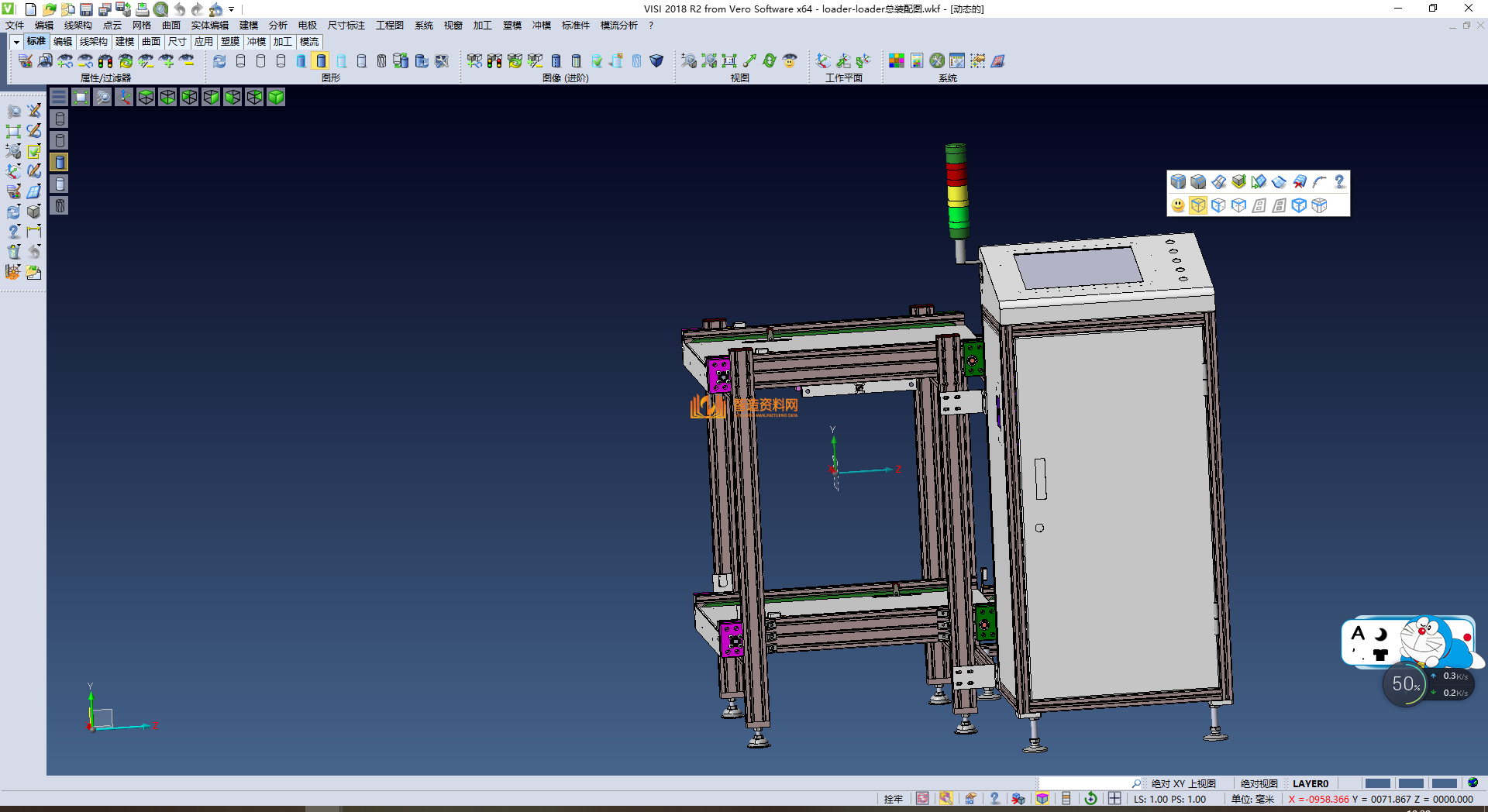Toggle the highlighted shaded cylinder display mode
Image resolution: width=1488 pixels, height=812 pixels.
point(321,60)
